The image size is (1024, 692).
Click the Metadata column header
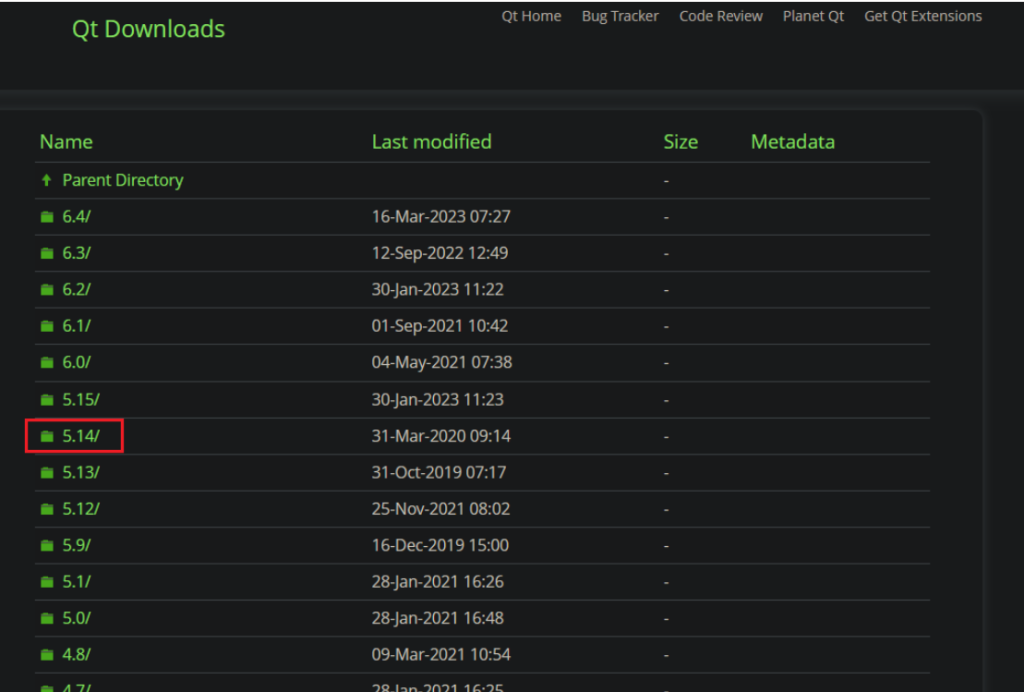pos(792,142)
